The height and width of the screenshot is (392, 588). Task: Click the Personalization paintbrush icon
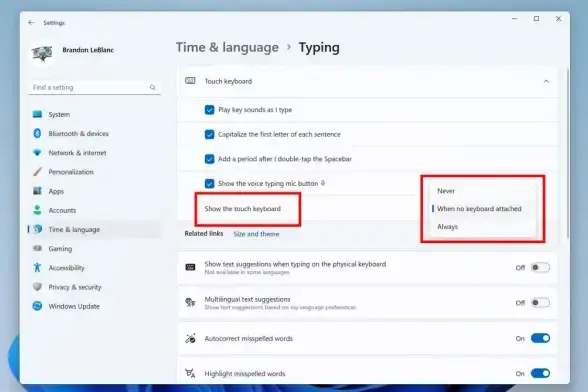(x=37, y=172)
